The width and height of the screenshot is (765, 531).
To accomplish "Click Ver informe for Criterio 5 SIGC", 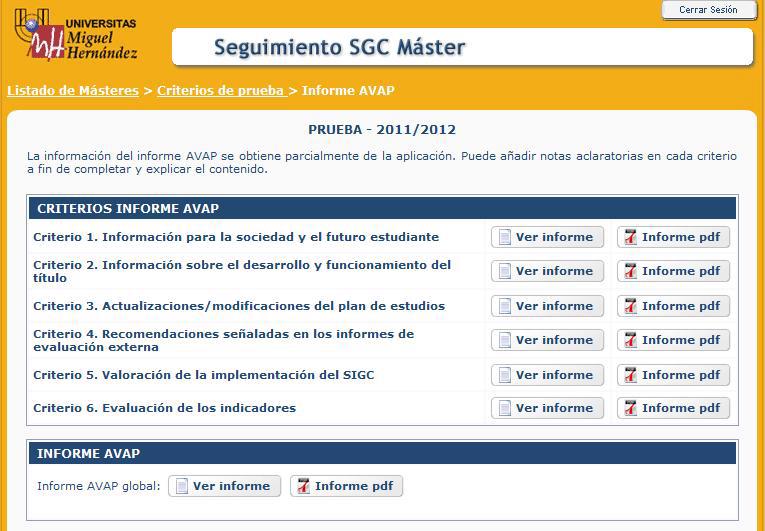I will tap(547, 375).
